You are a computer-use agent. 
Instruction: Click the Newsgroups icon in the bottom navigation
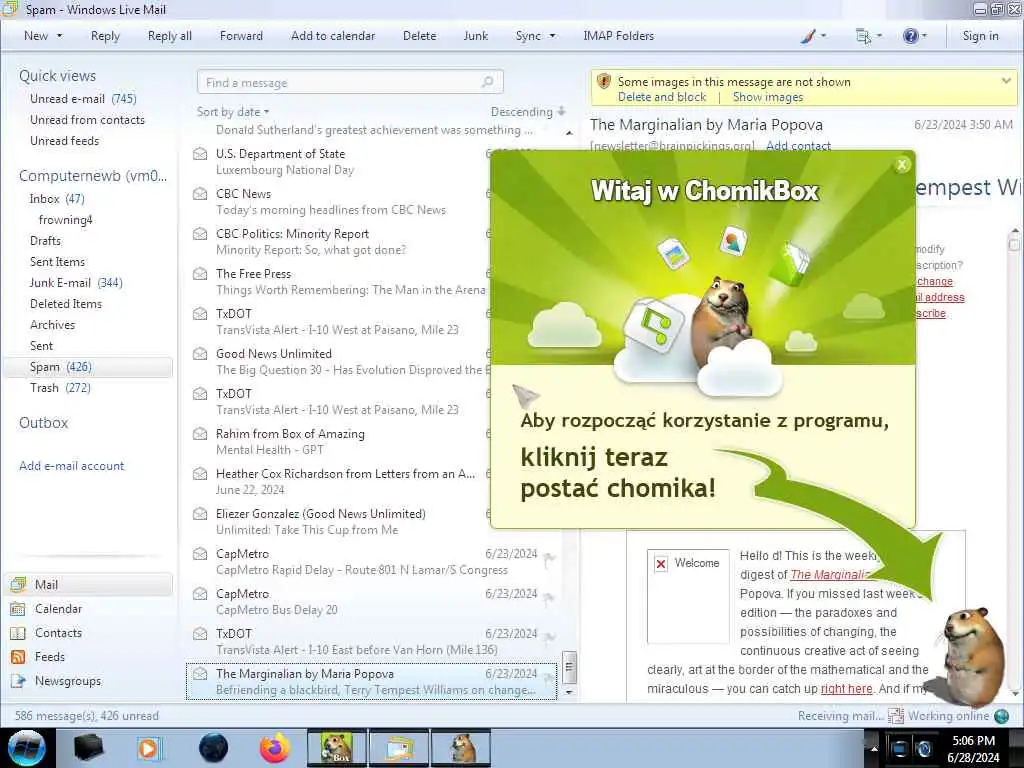coord(18,681)
